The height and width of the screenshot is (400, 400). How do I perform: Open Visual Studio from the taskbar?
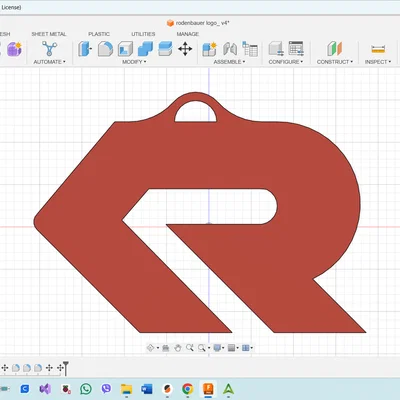pos(45,389)
